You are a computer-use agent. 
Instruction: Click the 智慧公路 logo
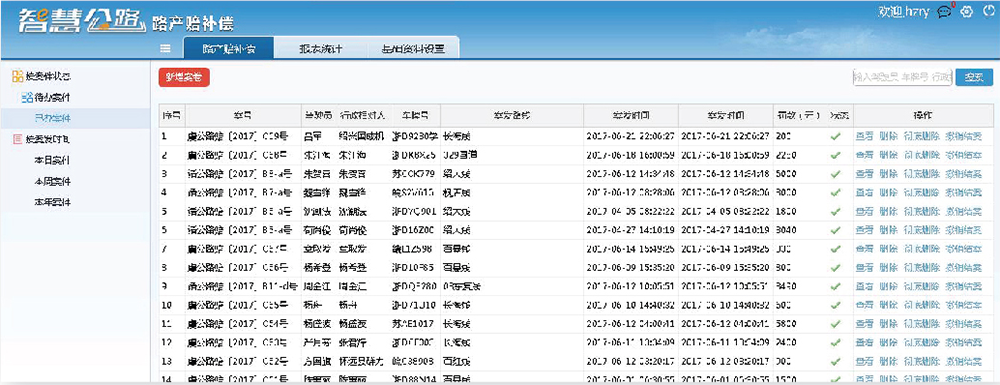tap(81, 20)
